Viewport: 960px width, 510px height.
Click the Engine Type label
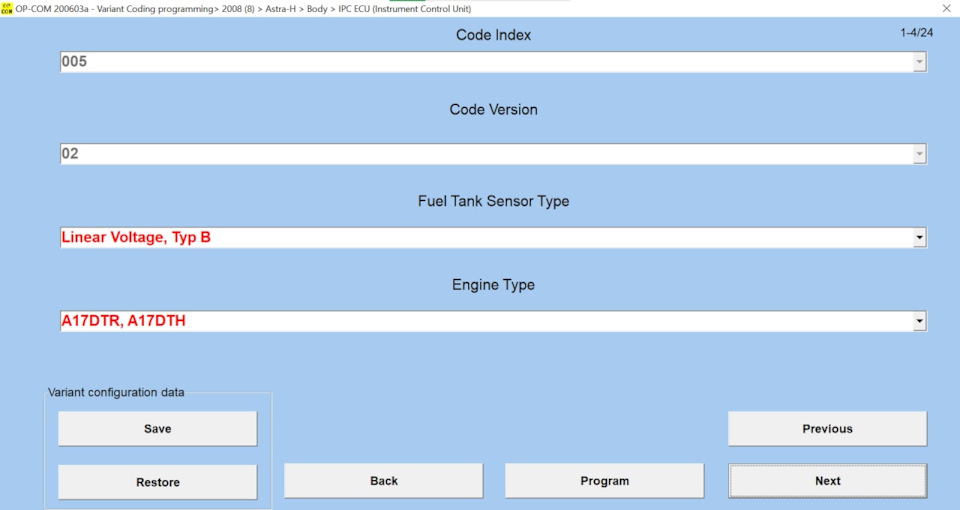click(493, 285)
